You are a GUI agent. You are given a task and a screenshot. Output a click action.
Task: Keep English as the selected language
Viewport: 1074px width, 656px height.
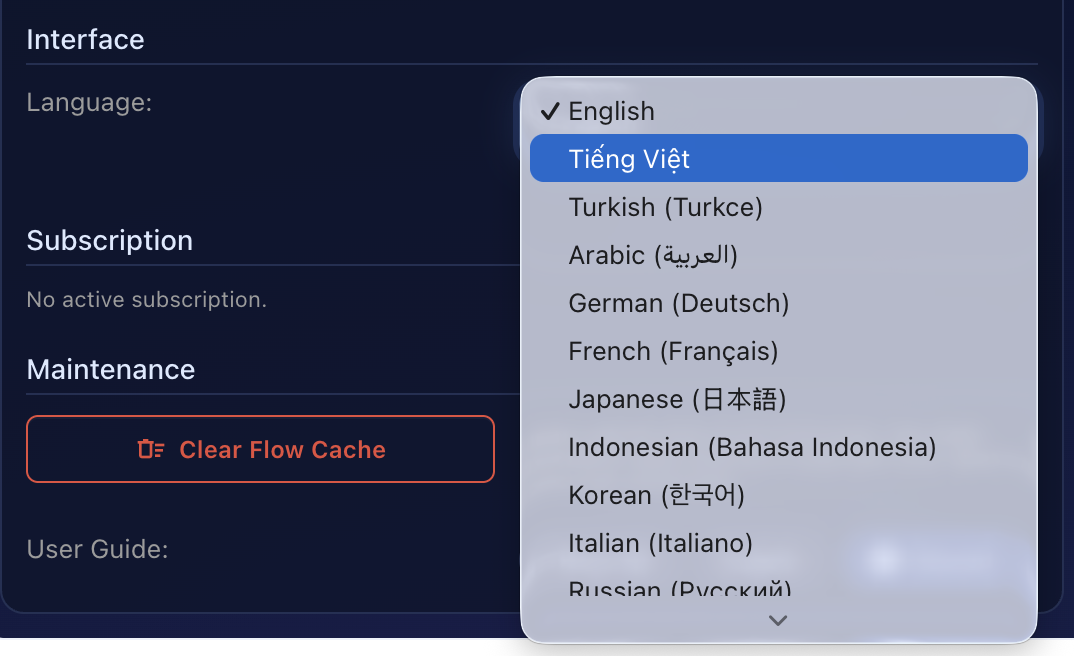pos(611,111)
